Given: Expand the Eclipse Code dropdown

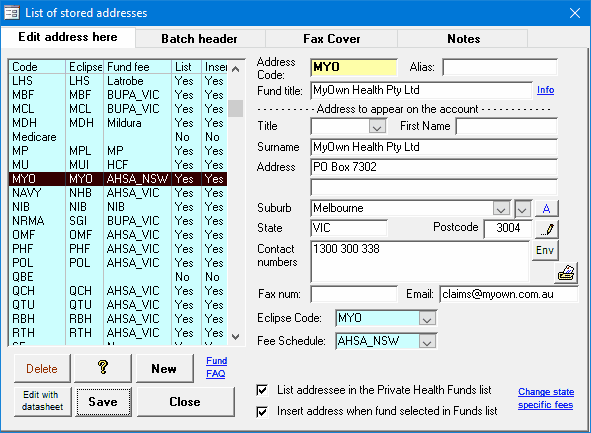Looking at the screenshot, I should [x=427, y=318].
